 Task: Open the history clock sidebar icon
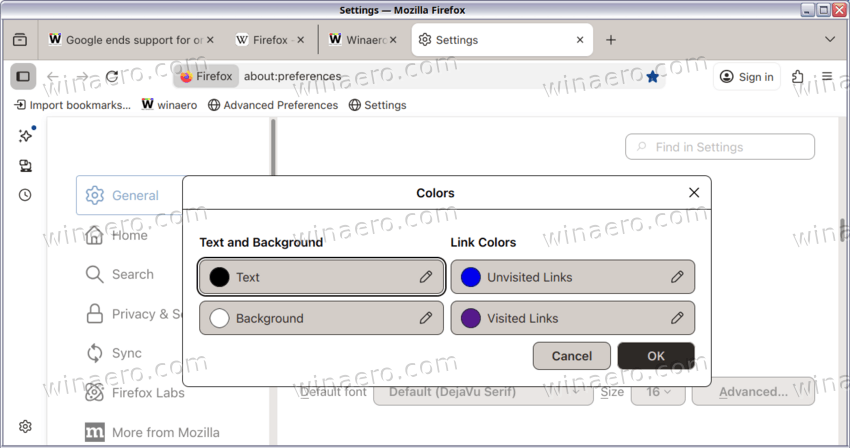click(25, 195)
